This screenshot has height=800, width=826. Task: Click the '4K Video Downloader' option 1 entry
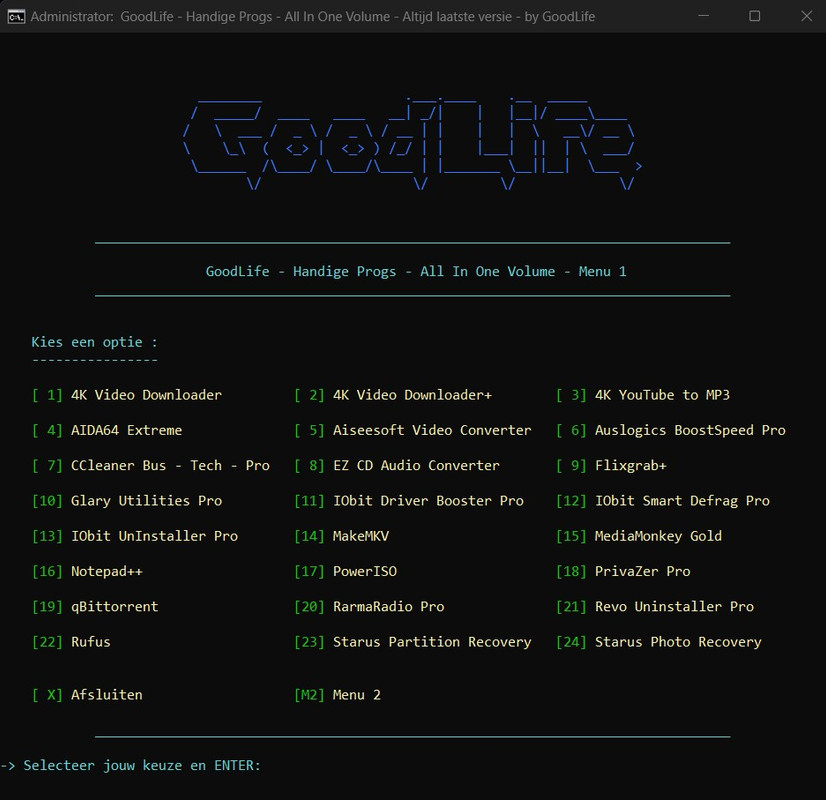tap(127, 395)
